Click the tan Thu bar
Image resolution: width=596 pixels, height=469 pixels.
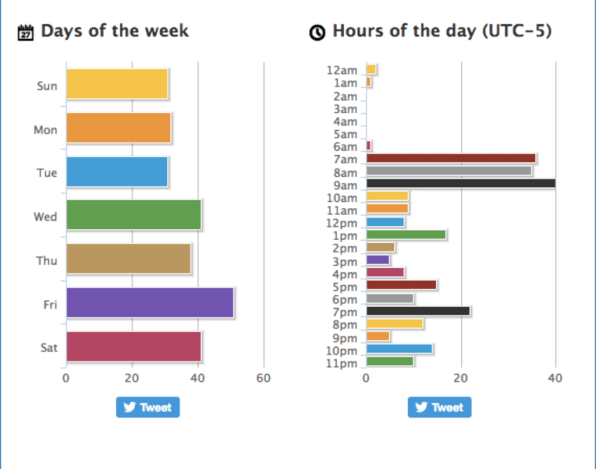[x=128, y=258]
